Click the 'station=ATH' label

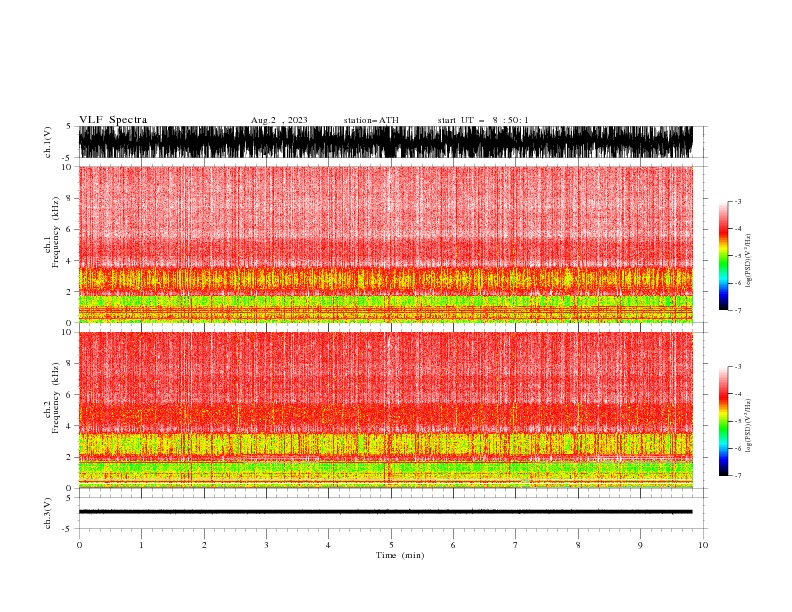click(371, 120)
